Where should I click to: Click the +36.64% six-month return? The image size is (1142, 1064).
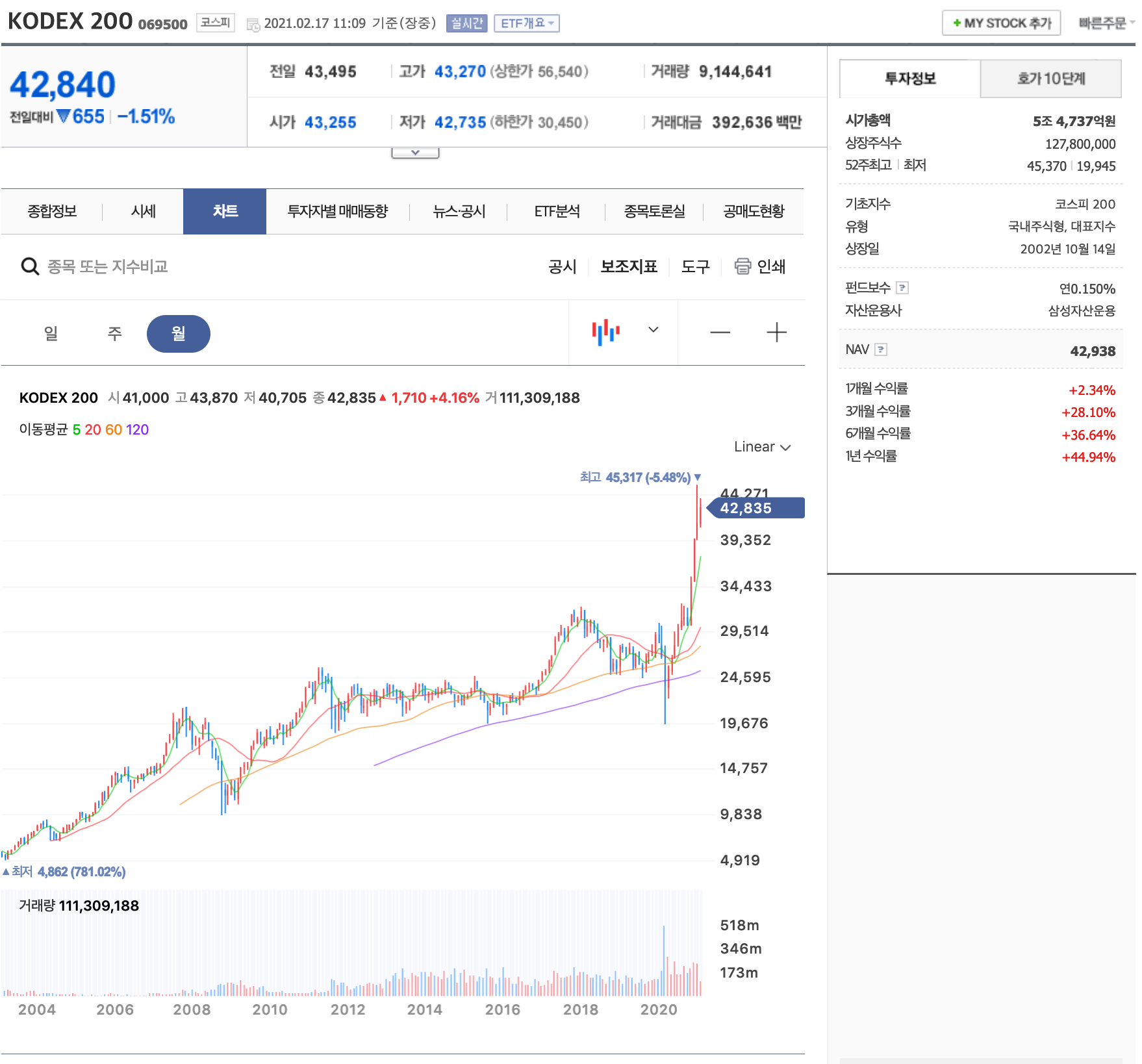[1088, 435]
